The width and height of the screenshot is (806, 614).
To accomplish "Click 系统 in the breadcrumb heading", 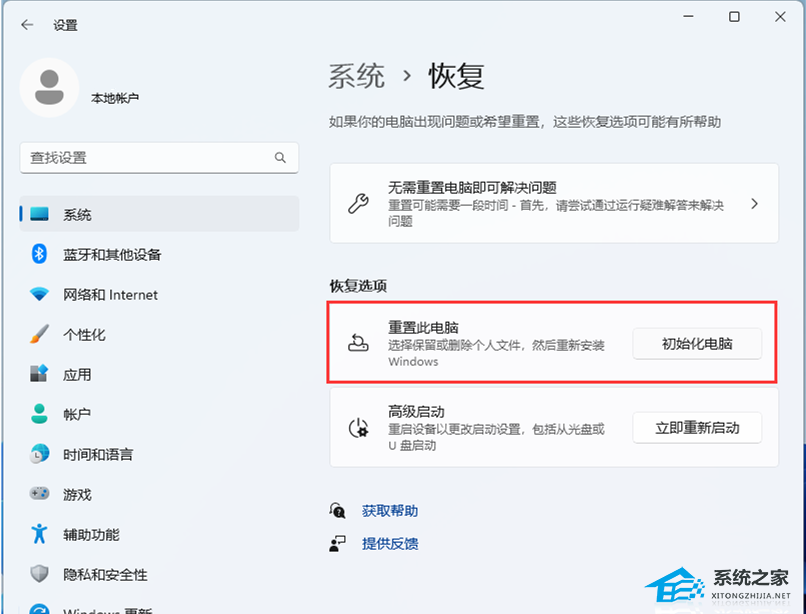I will (357, 76).
